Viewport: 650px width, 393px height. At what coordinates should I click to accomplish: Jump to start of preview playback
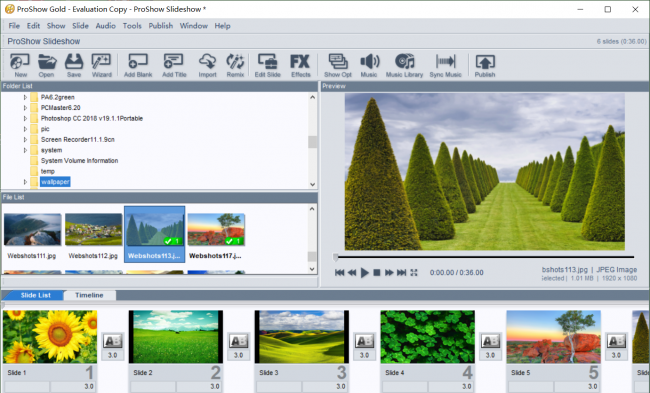tap(340, 272)
